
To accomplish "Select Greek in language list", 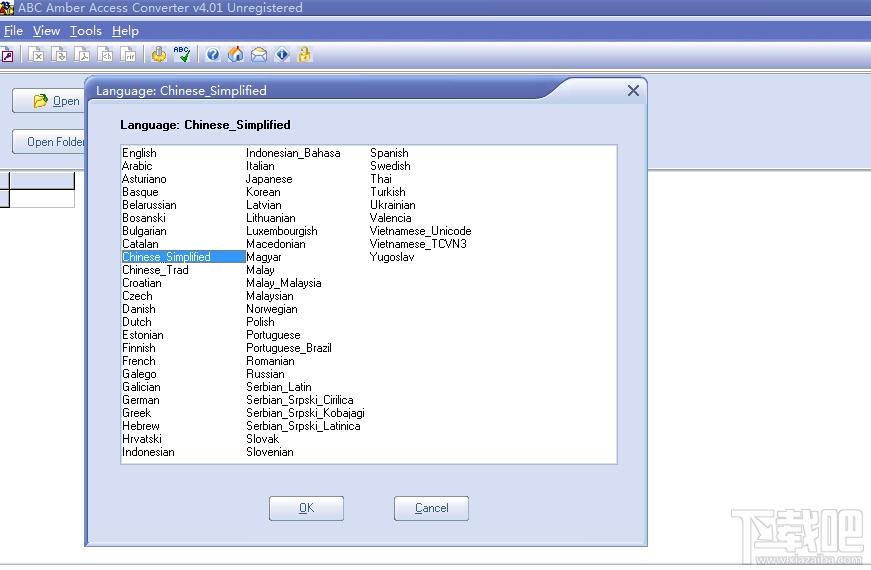I will click(136, 413).
